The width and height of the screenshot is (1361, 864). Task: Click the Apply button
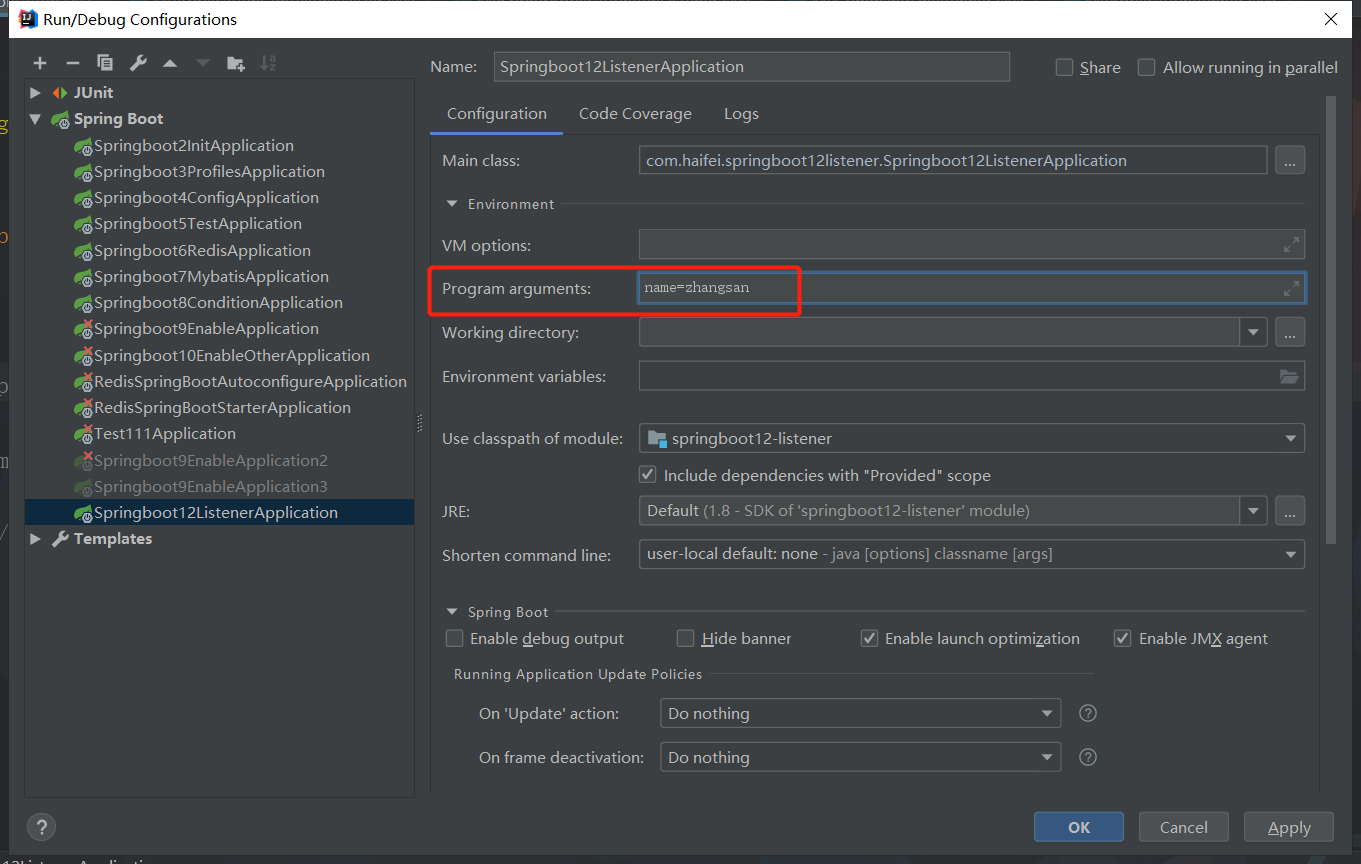[x=1289, y=827]
